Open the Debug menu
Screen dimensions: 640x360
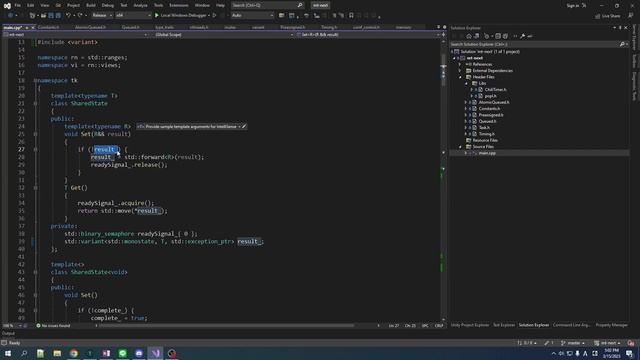point(108,5)
